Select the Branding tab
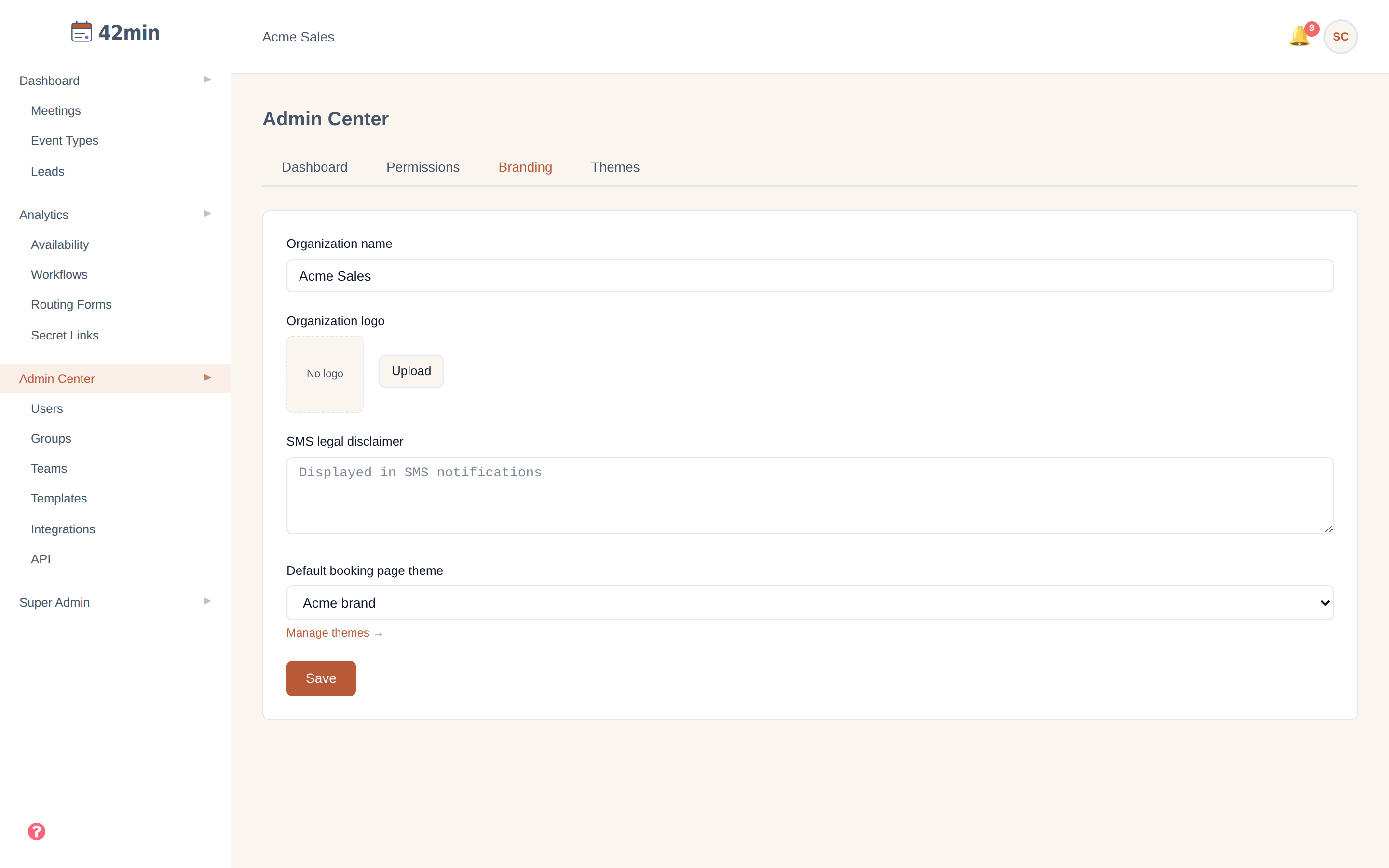The height and width of the screenshot is (868, 1389). click(x=525, y=167)
